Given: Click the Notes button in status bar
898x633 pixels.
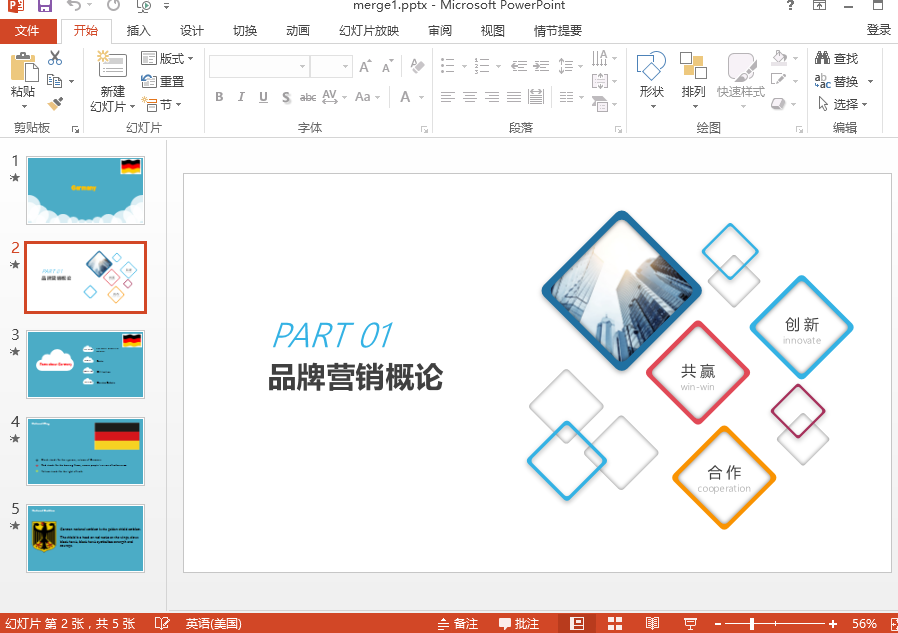Looking at the screenshot, I should [x=458, y=624].
